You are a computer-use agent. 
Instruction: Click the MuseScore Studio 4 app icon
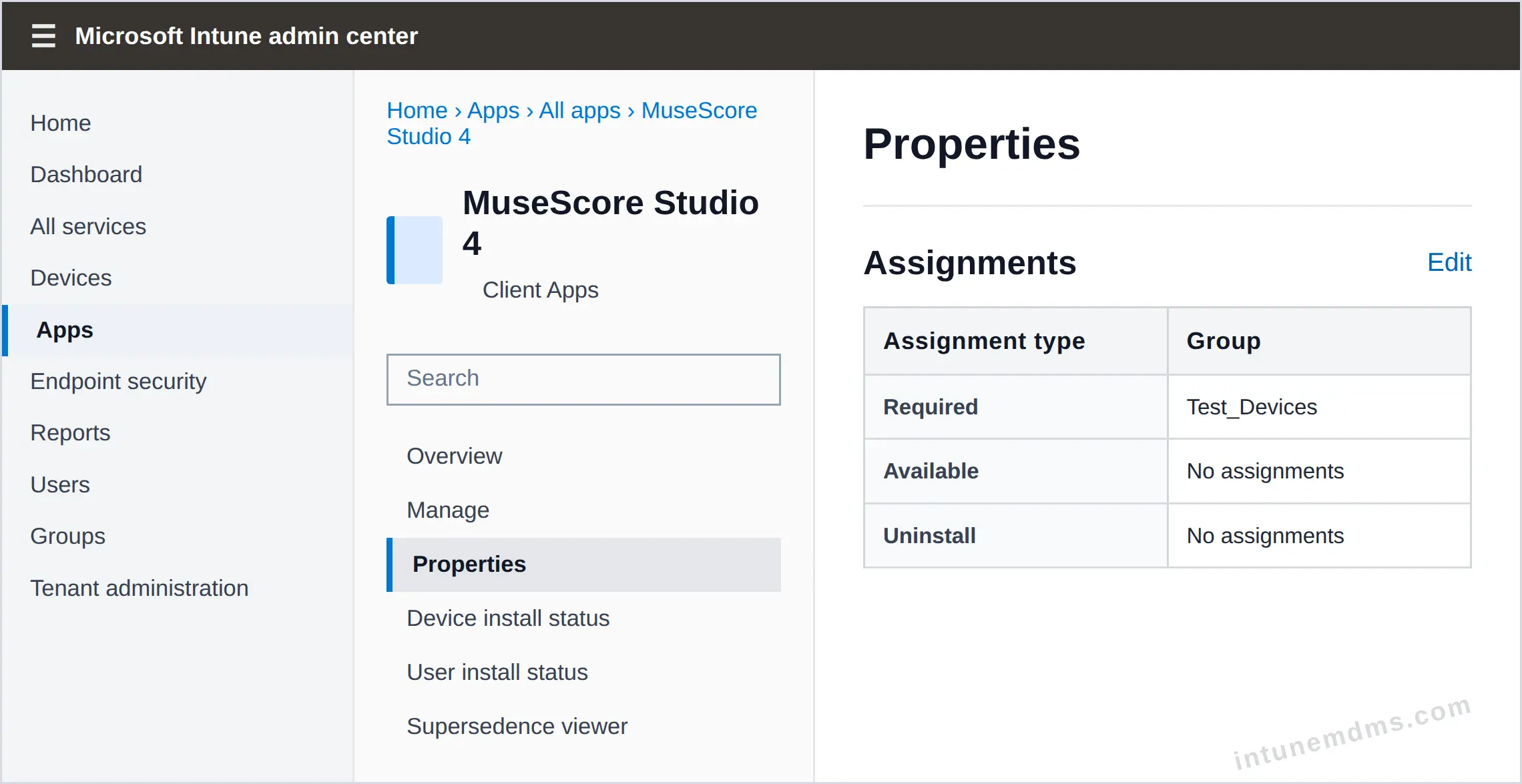415,250
